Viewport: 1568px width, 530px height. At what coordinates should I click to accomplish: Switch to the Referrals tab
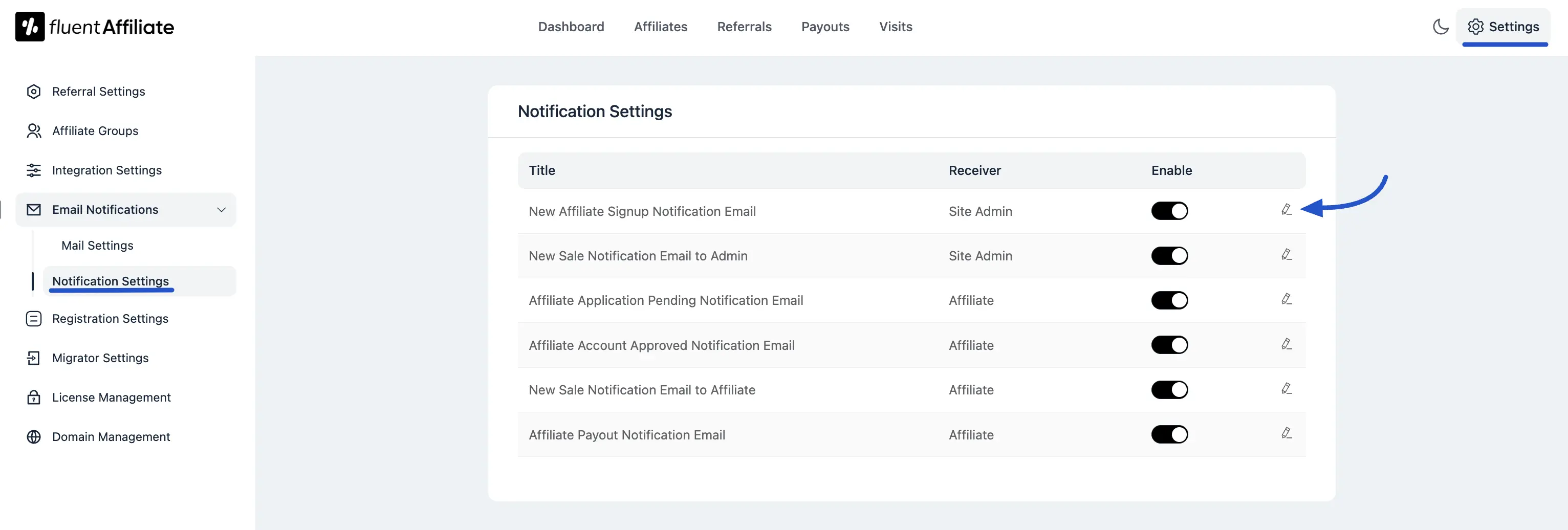click(744, 27)
